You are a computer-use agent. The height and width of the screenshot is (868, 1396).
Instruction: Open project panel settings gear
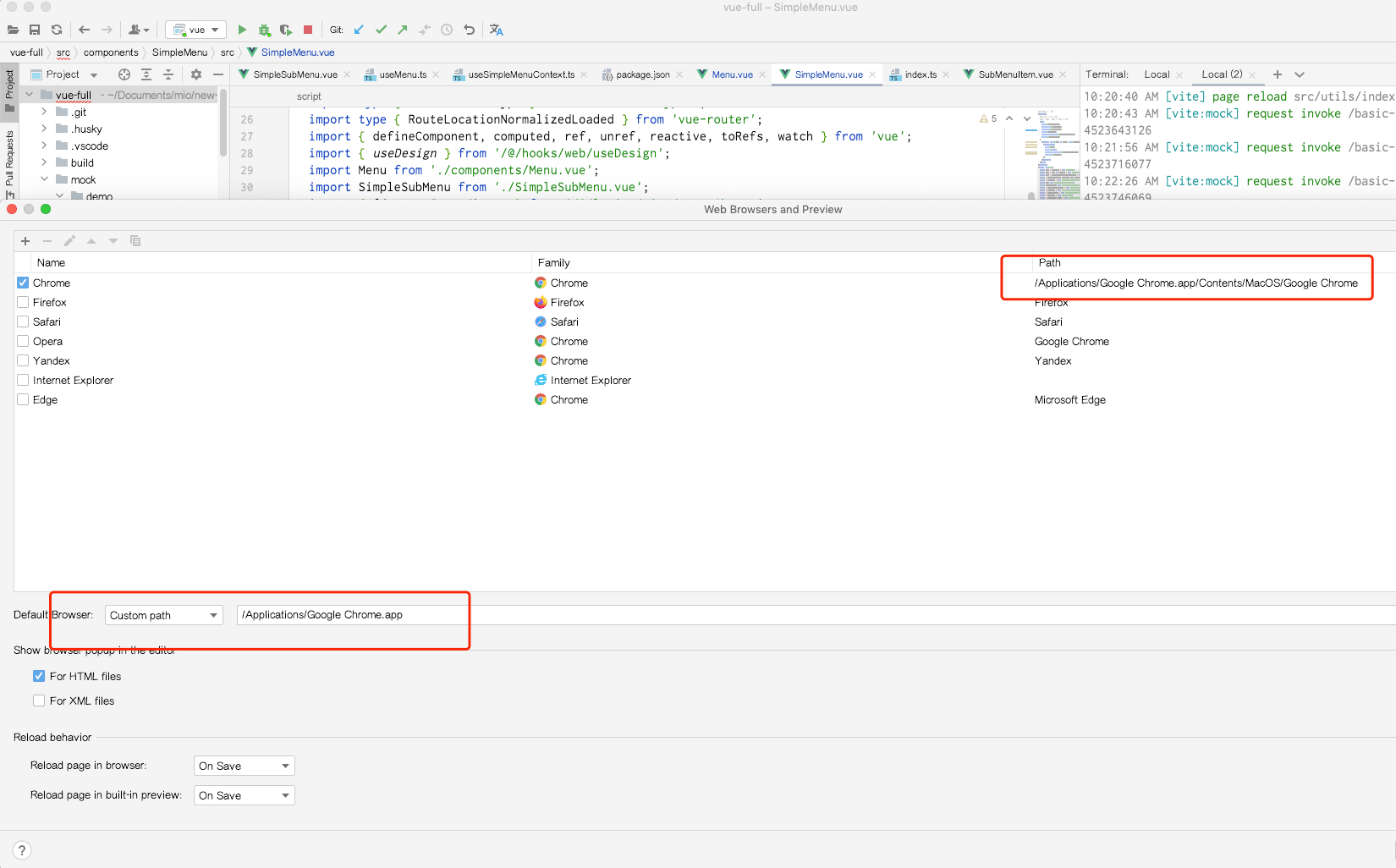pyautogui.click(x=196, y=74)
